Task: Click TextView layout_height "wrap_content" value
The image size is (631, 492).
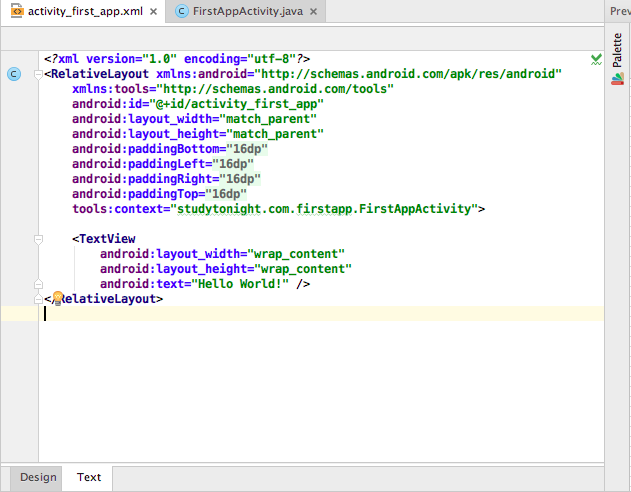Action: 303,268
